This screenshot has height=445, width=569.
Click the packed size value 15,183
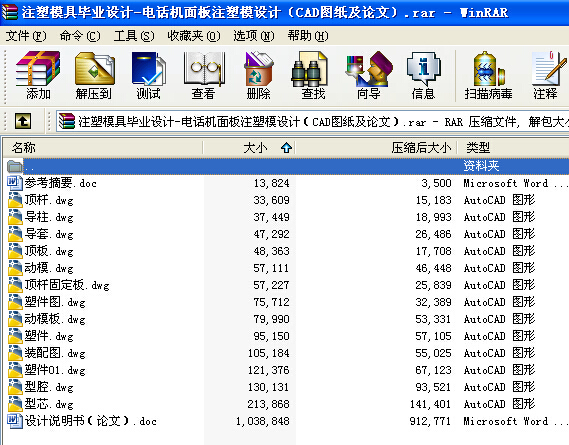click(433, 200)
